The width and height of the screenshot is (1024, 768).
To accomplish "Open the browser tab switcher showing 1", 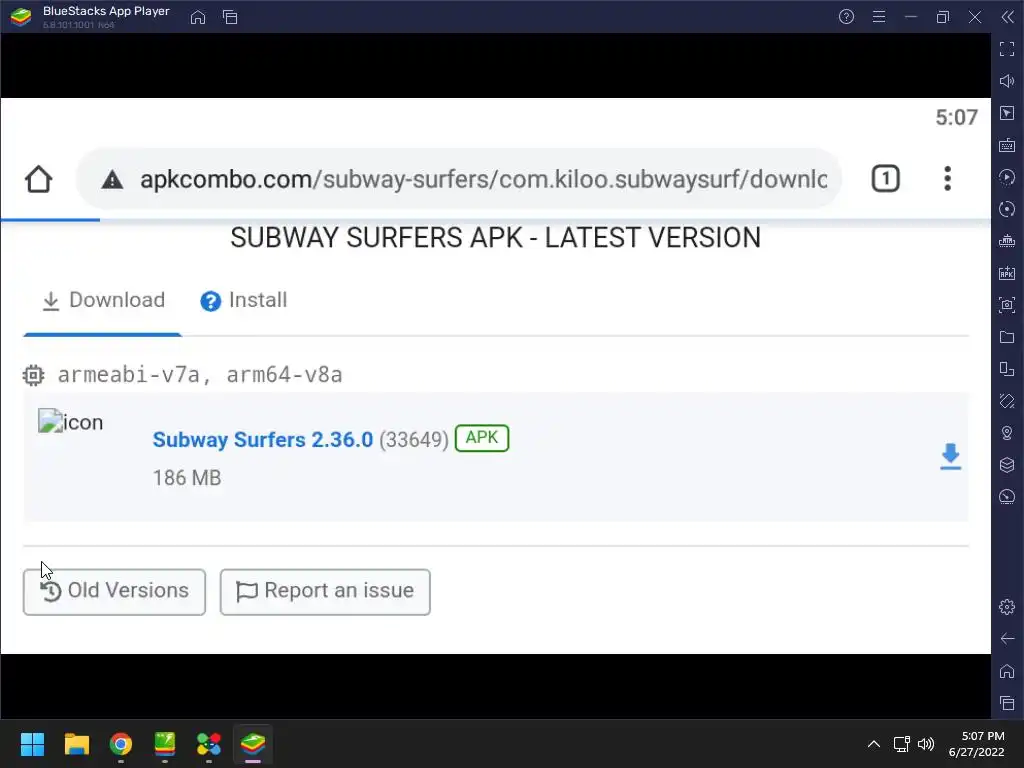I will pos(886,179).
